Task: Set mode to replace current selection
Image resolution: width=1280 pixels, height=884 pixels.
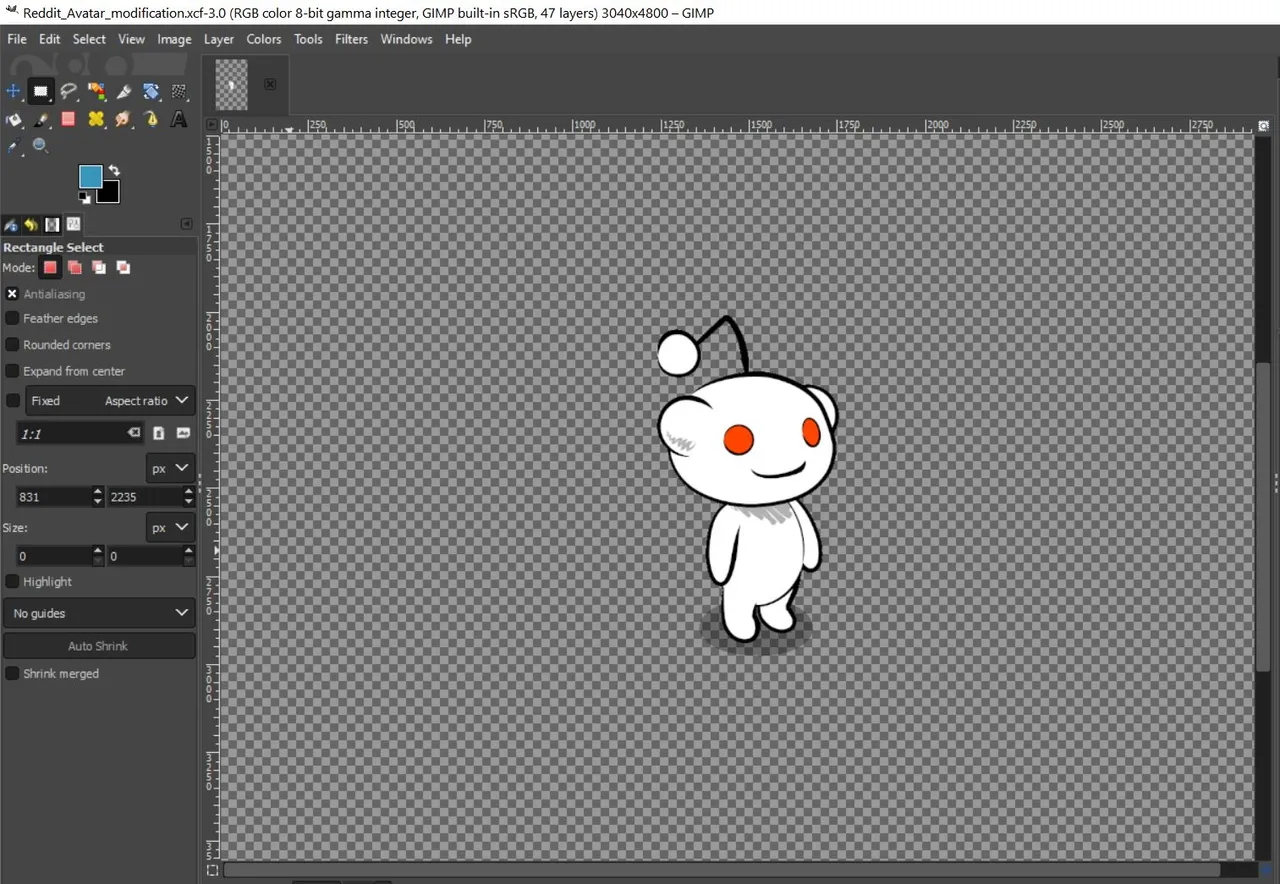Action: point(50,267)
